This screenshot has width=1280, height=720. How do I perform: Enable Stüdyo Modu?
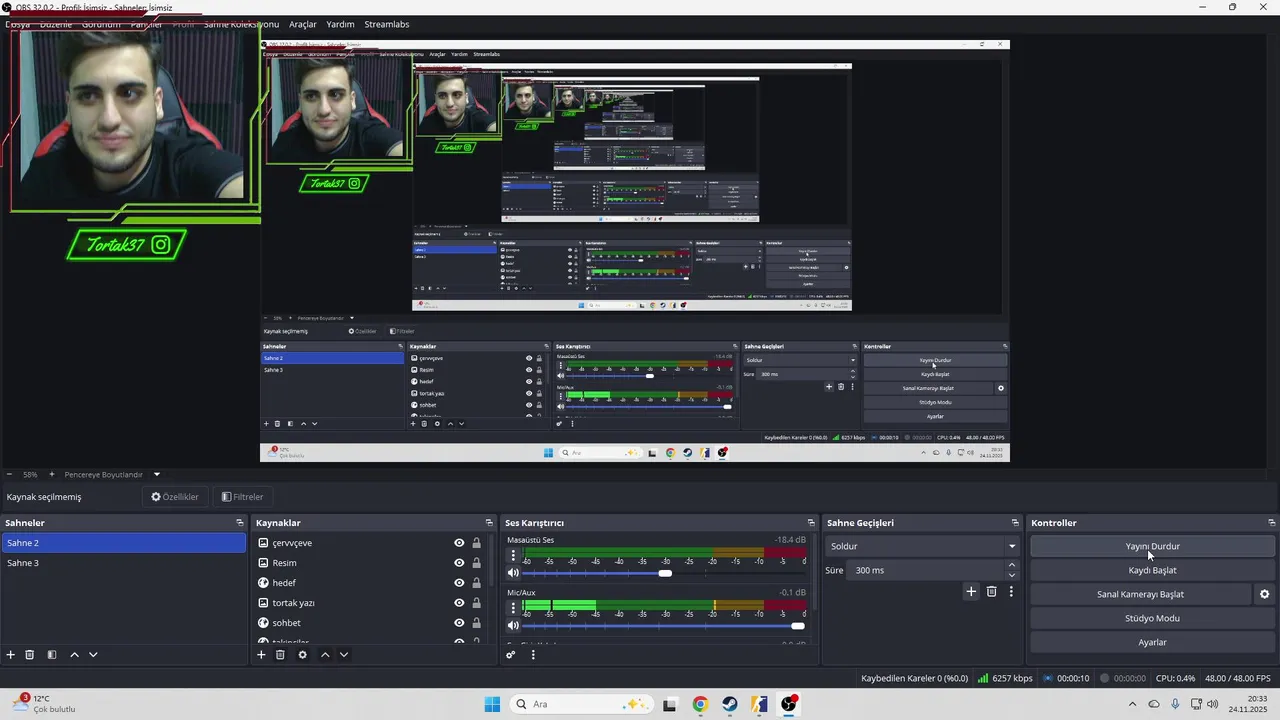point(1153,618)
